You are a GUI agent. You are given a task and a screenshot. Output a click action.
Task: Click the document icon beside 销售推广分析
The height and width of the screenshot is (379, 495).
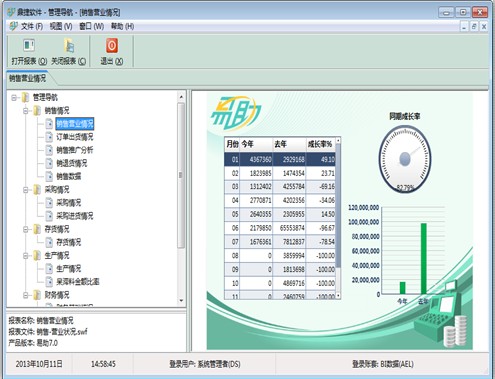49,150
